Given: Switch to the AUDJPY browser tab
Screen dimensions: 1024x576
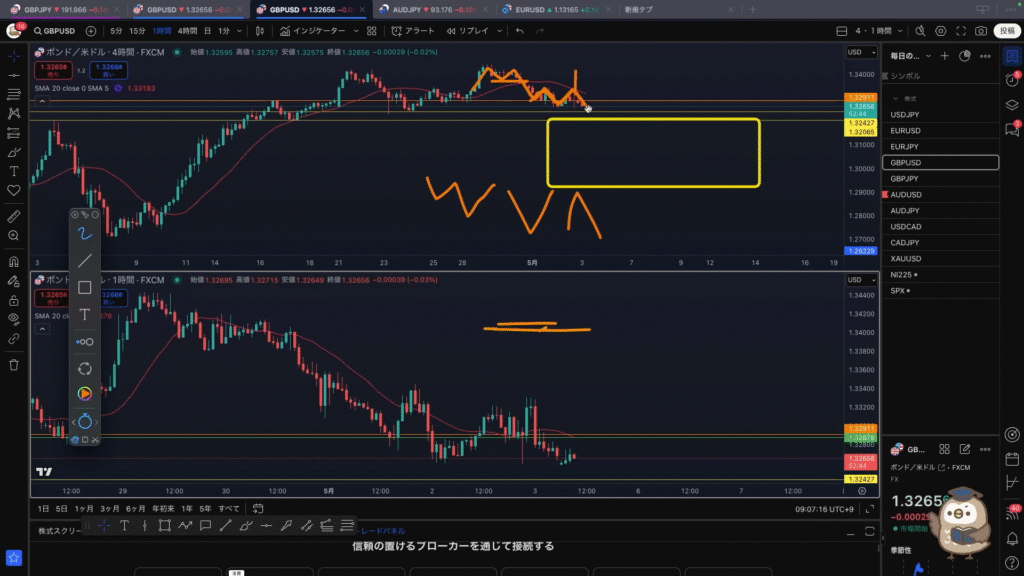Looking at the screenshot, I should (435, 10).
